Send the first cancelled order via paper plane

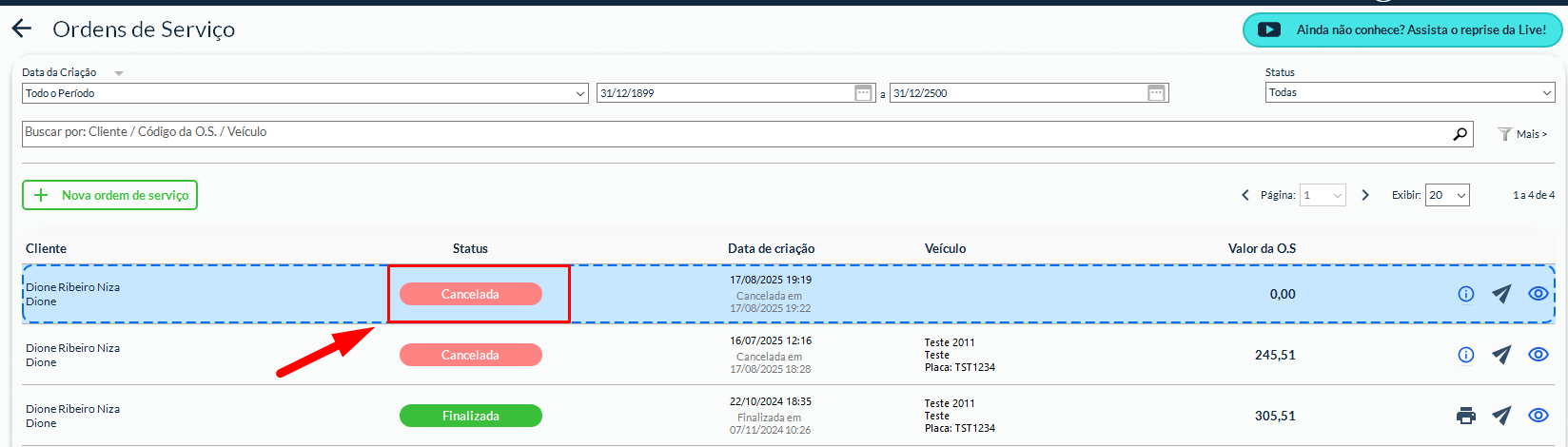[x=1501, y=294]
